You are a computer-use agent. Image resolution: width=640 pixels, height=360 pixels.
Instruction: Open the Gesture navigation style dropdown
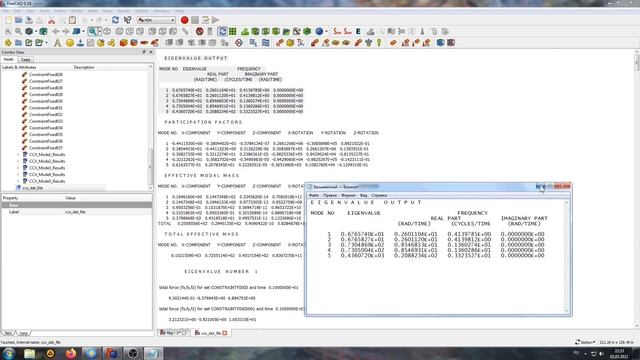click(x=585, y=342)
